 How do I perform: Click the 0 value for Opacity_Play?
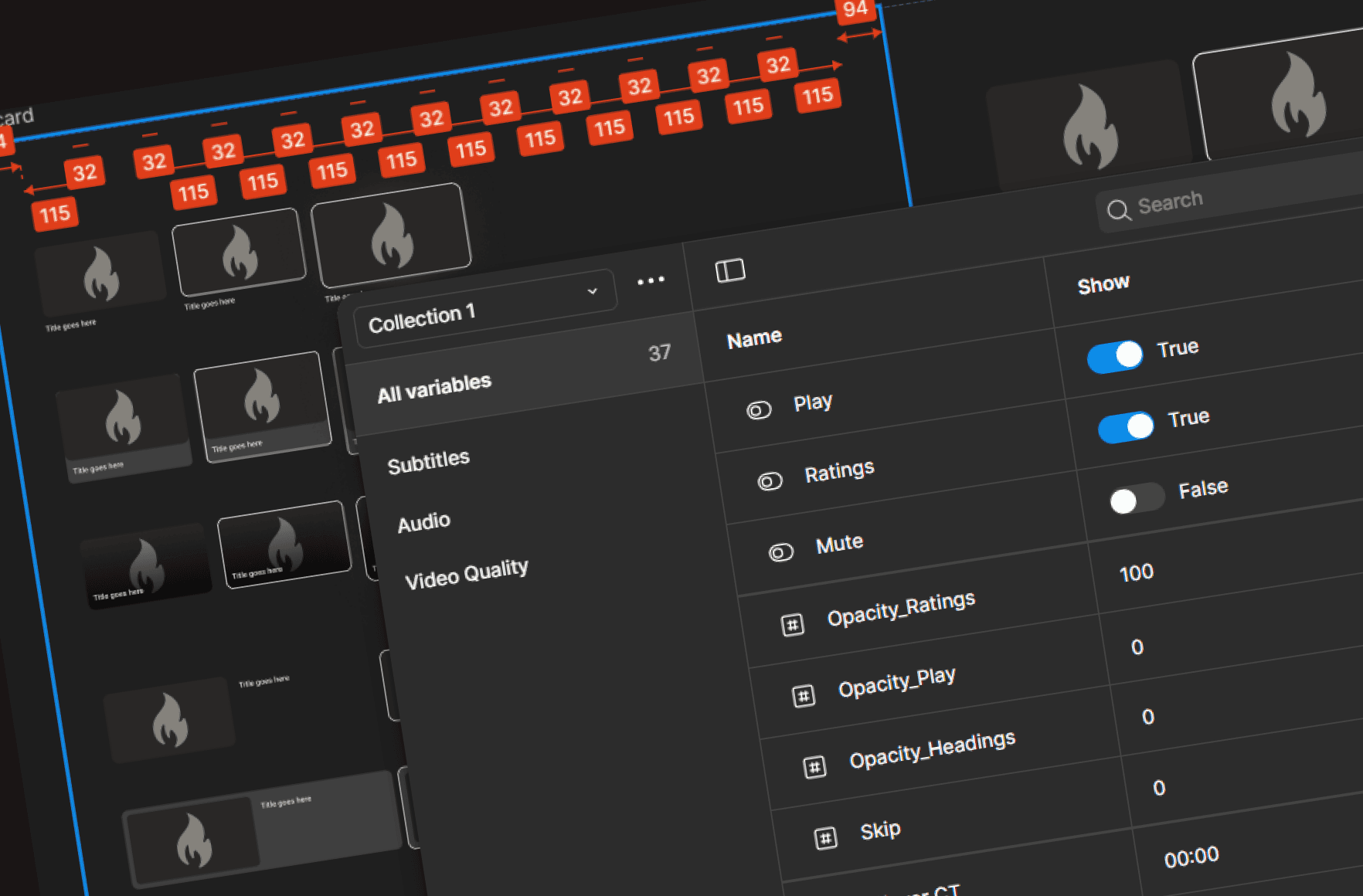pyautogui.click(x=1137, y=647)
